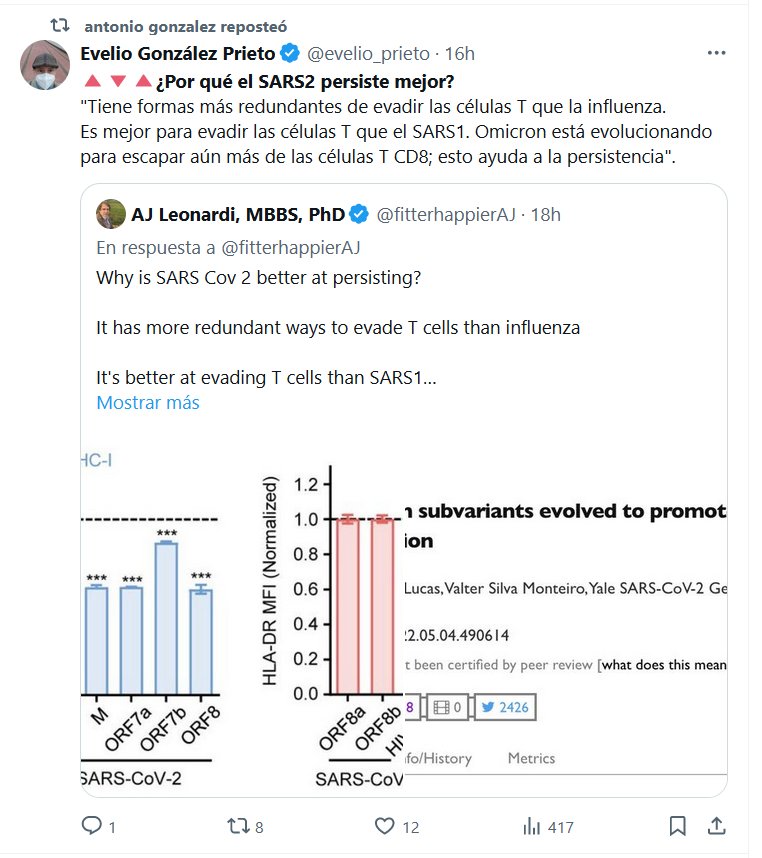The width and height of the screenshot is (762, 858).
Task: Click the reply comment icon
Action: 92,827
